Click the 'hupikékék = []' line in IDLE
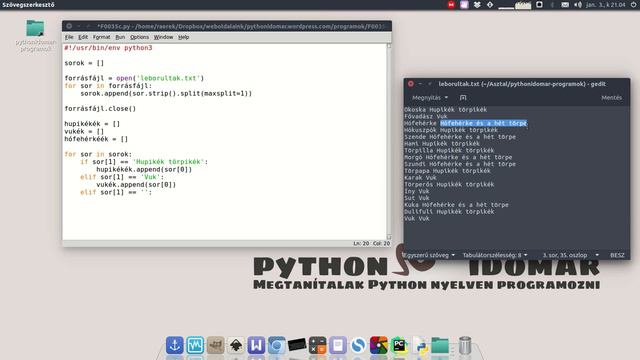Image resolution: width=640 pixels, height=360 pixels. click(92, 124)
